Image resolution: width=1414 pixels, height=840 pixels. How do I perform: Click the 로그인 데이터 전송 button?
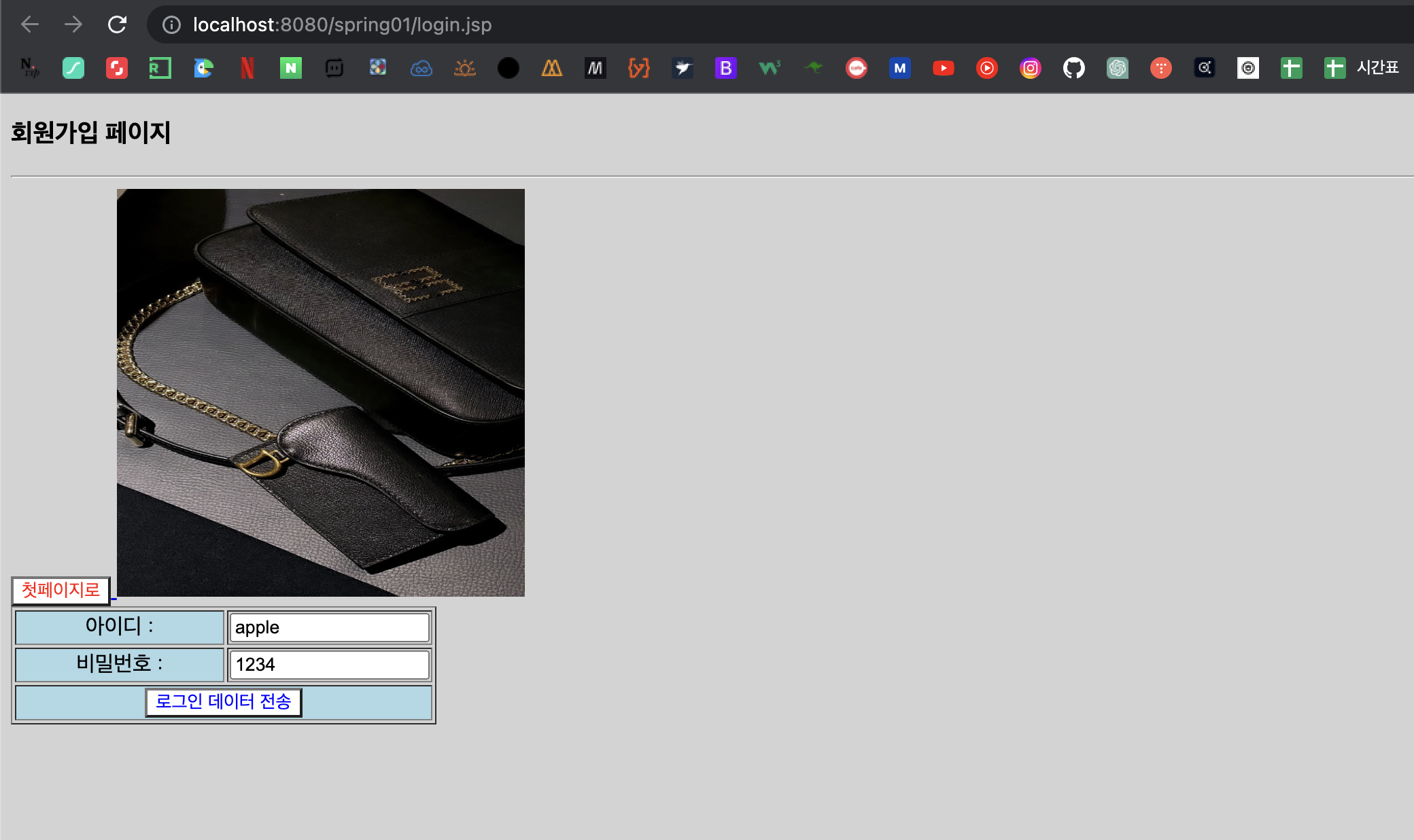click(223, 701)
